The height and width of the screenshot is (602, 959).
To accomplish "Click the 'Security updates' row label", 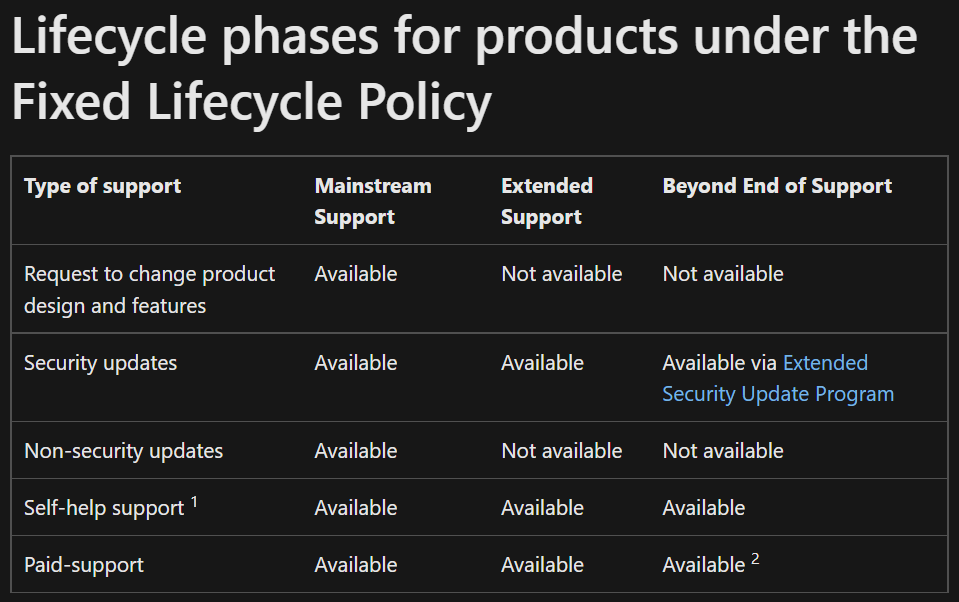I will pyautogui.click(x=100, y=363).
